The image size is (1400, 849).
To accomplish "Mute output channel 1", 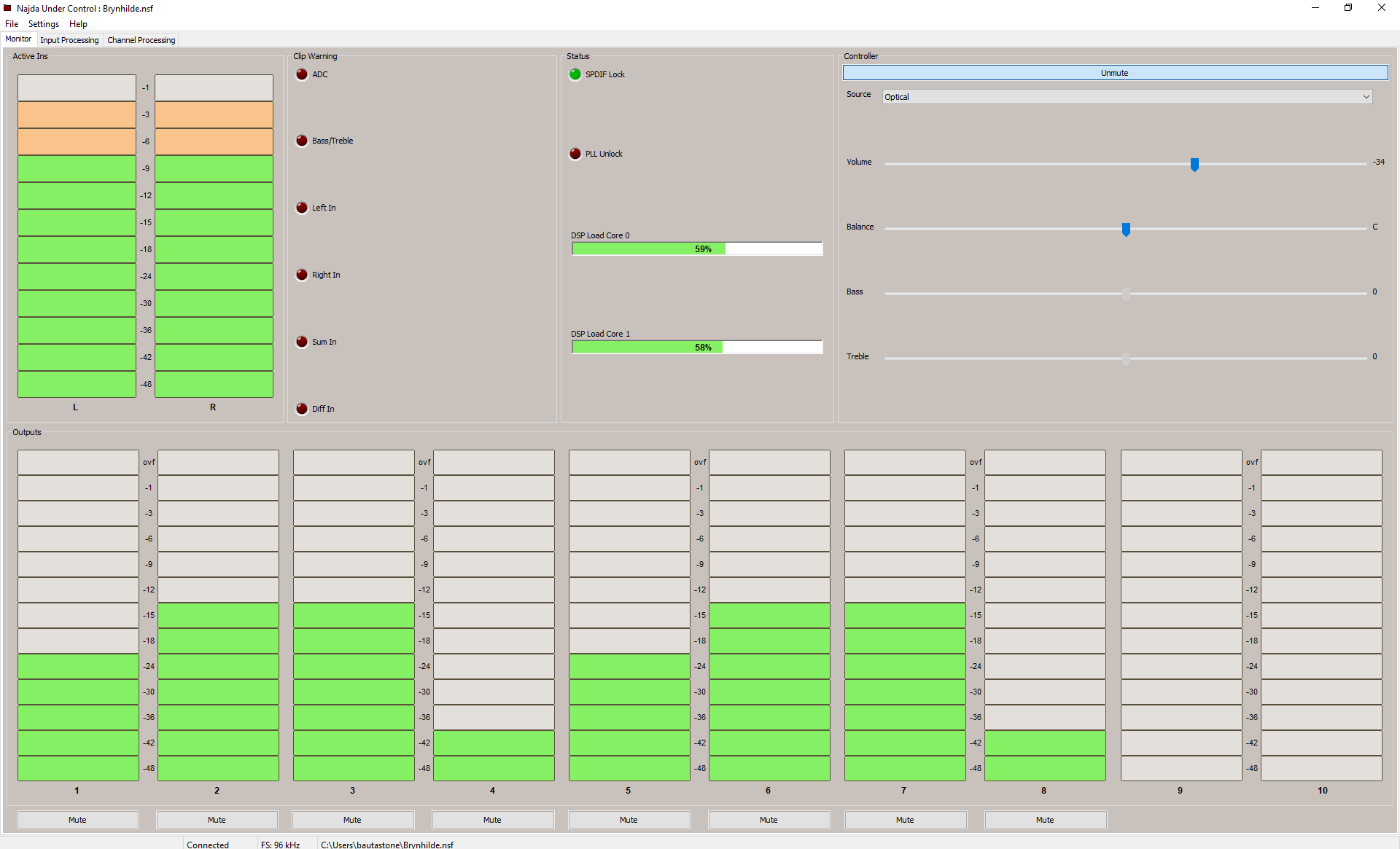I will coord(77,820).
